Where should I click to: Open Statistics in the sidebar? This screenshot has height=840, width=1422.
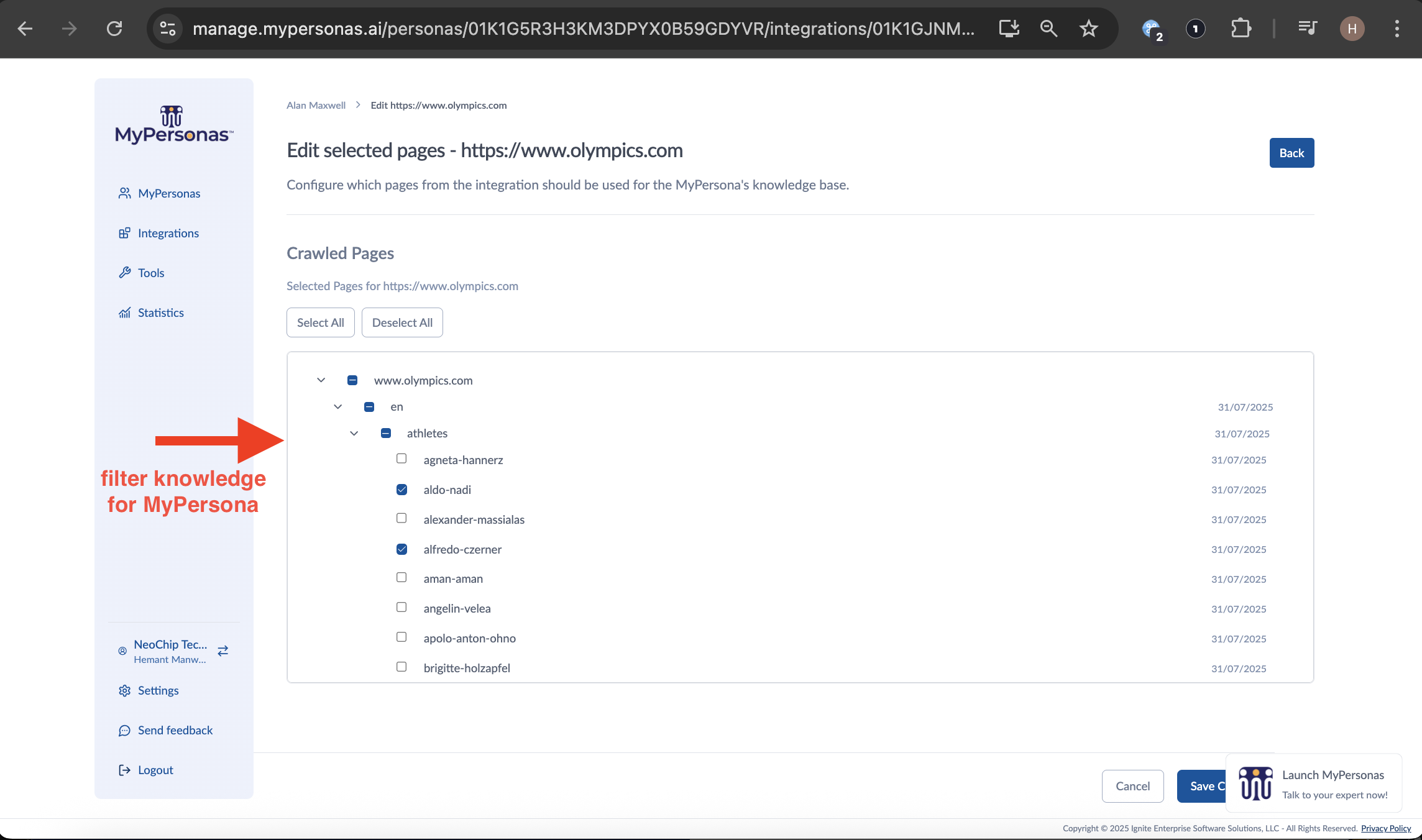click(152, 313)
